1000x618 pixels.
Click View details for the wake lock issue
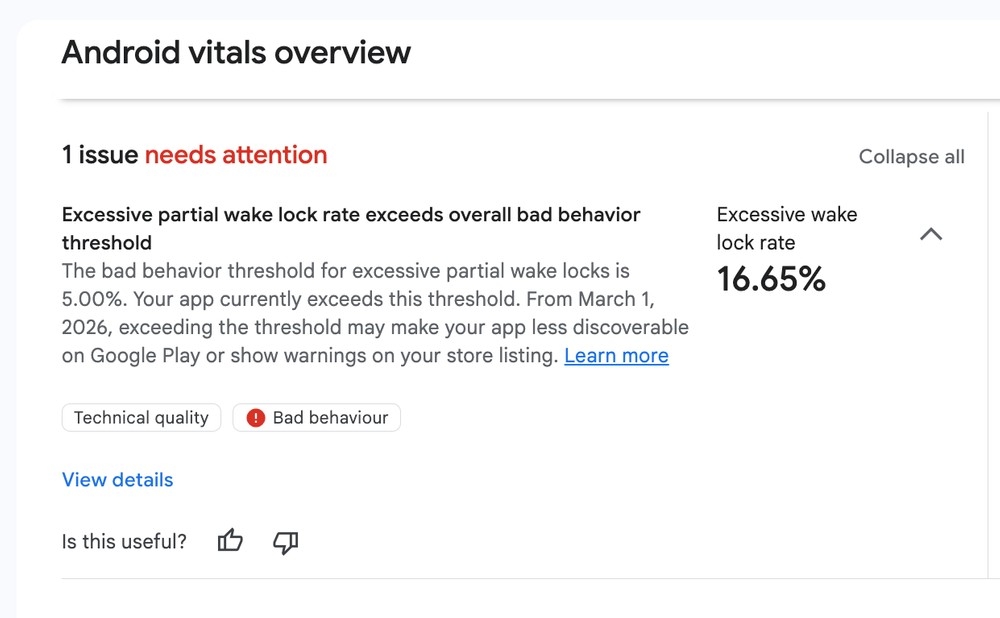pos(117,480)
